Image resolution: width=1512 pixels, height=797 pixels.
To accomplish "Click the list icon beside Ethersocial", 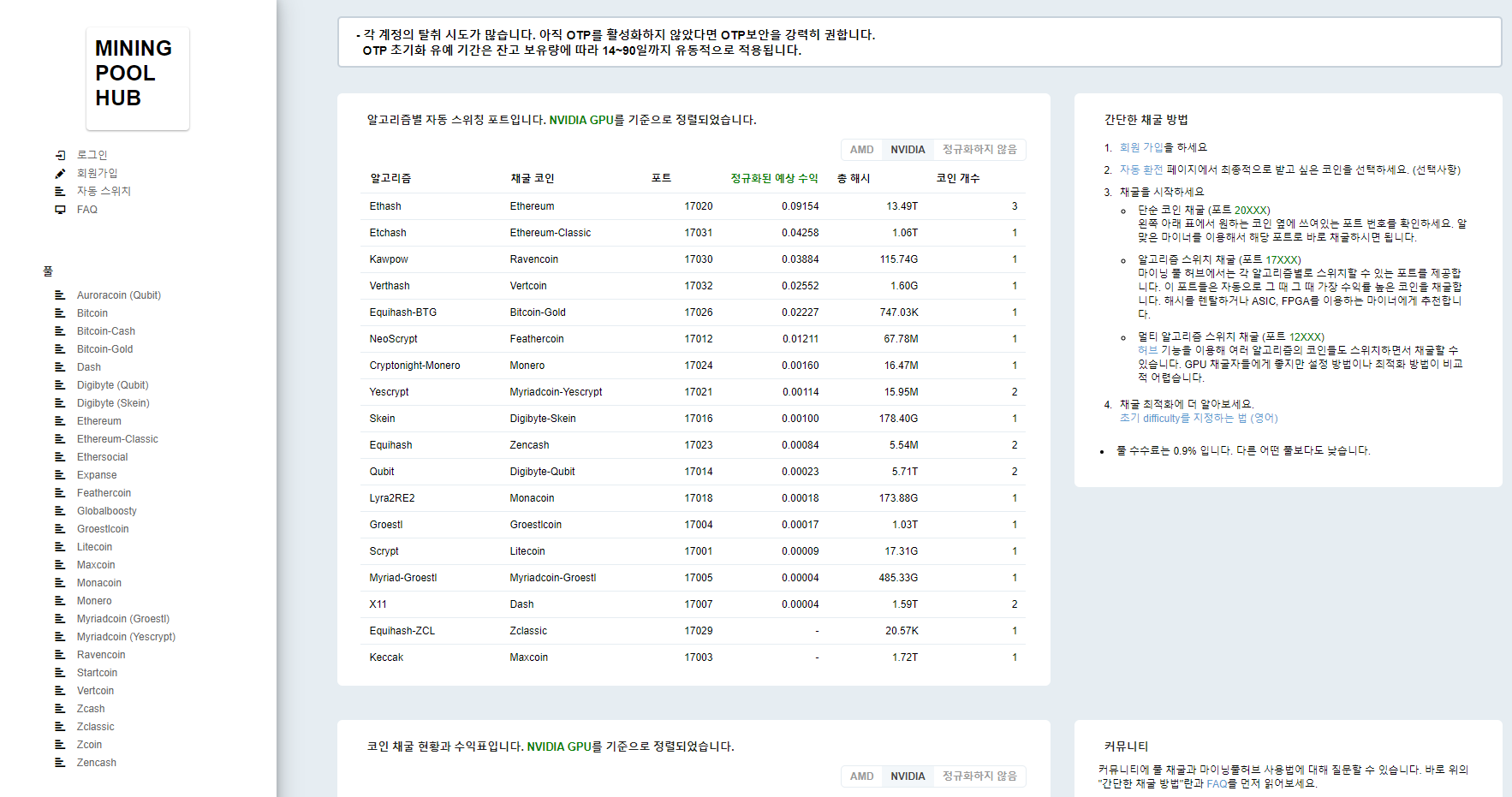I will point(60,457).
